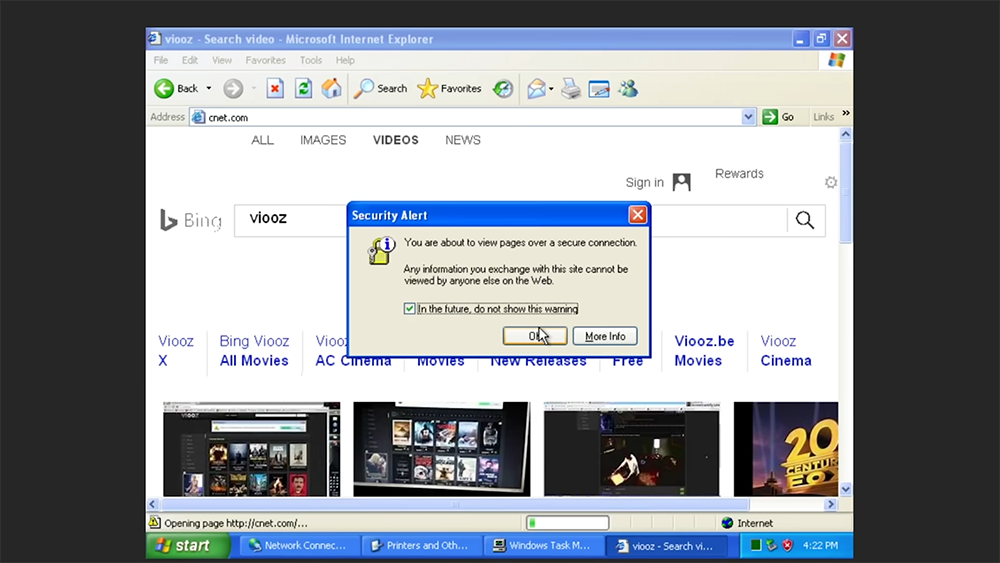Open the 20th Century Fox video thumbnail

click(786, 449)
